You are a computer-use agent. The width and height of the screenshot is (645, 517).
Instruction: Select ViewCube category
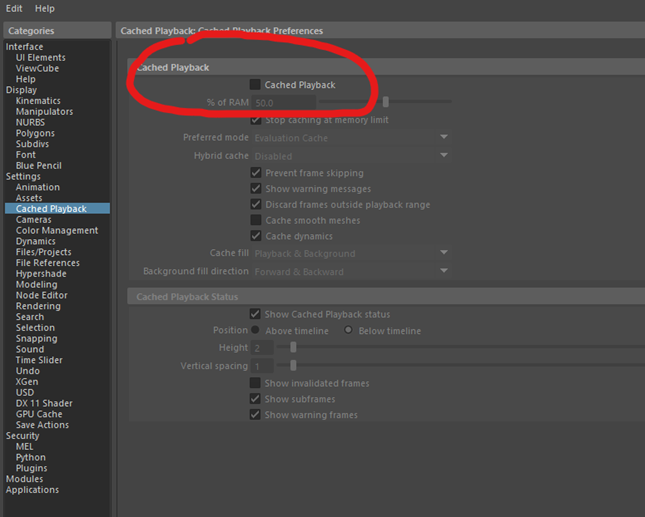[37, 68]
